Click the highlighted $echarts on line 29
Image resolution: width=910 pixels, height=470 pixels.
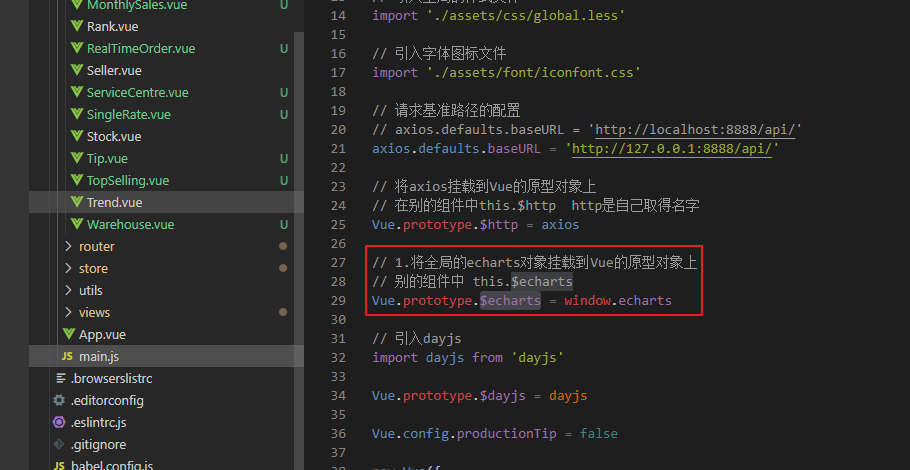[x=511, y=301]
